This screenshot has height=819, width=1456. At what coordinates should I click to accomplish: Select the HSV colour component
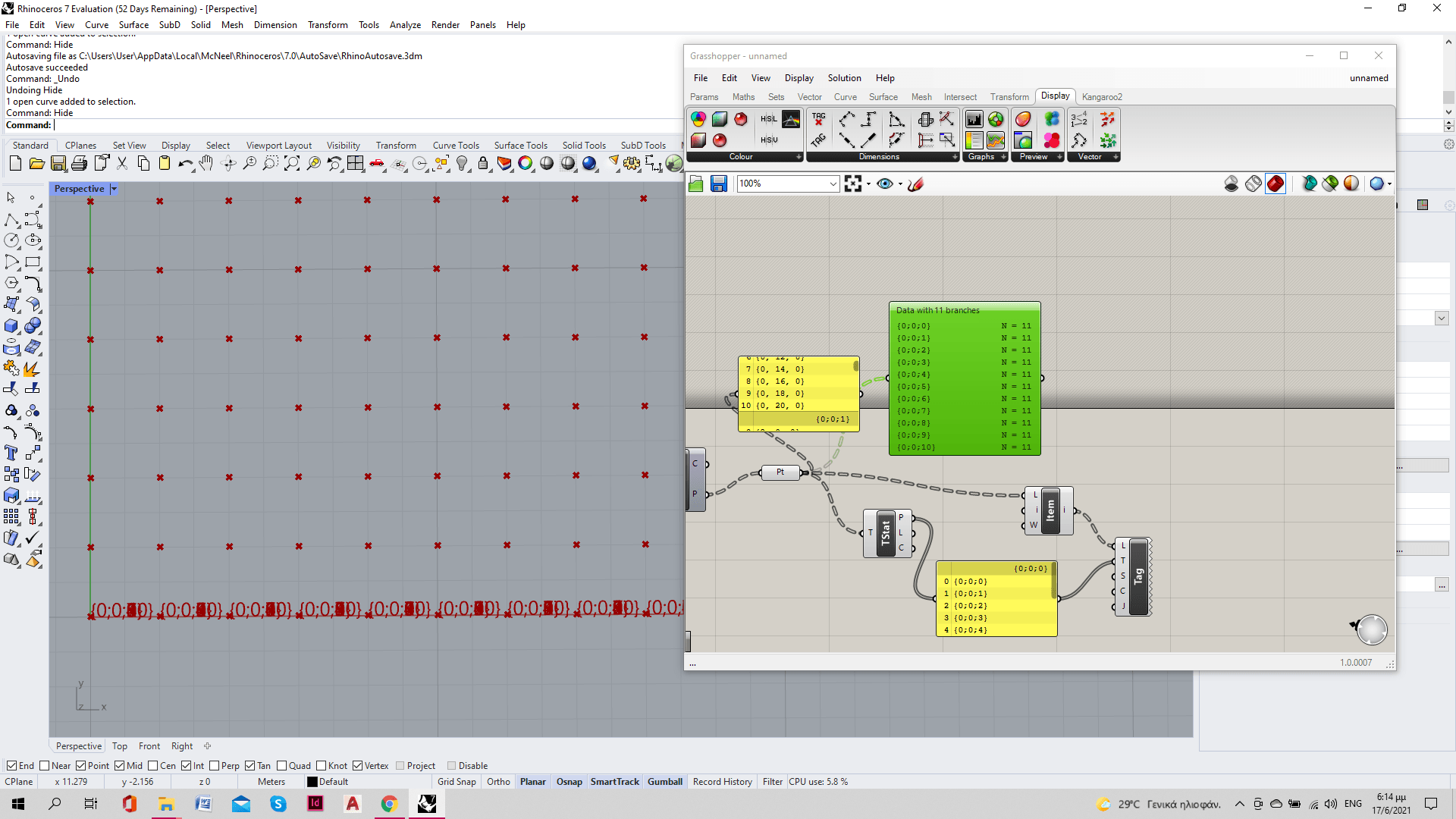pos(769,140)
